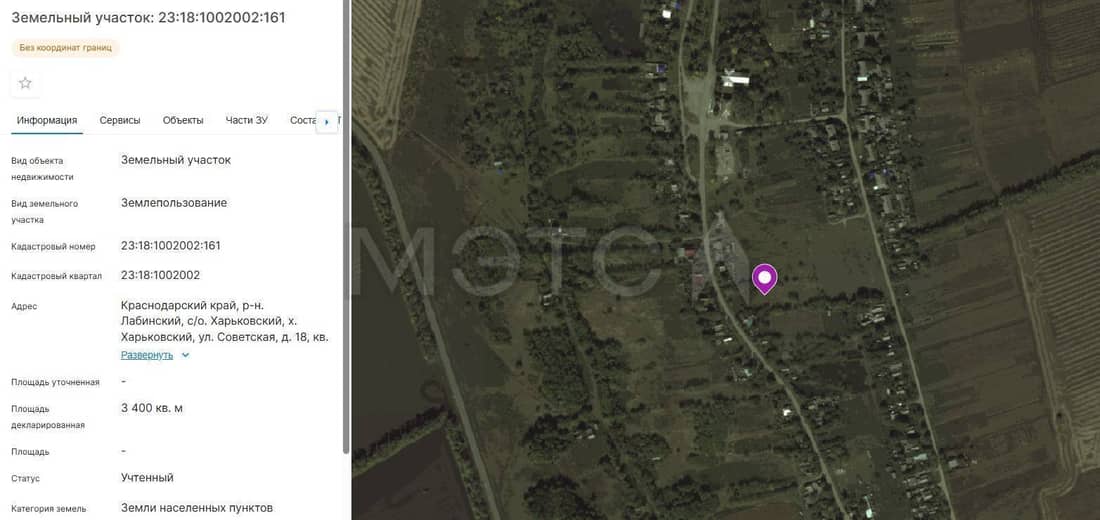Viewport: 1100px width, 520px height.
Task: Go to the Объекты tab
Action: [x=183, y=121]
